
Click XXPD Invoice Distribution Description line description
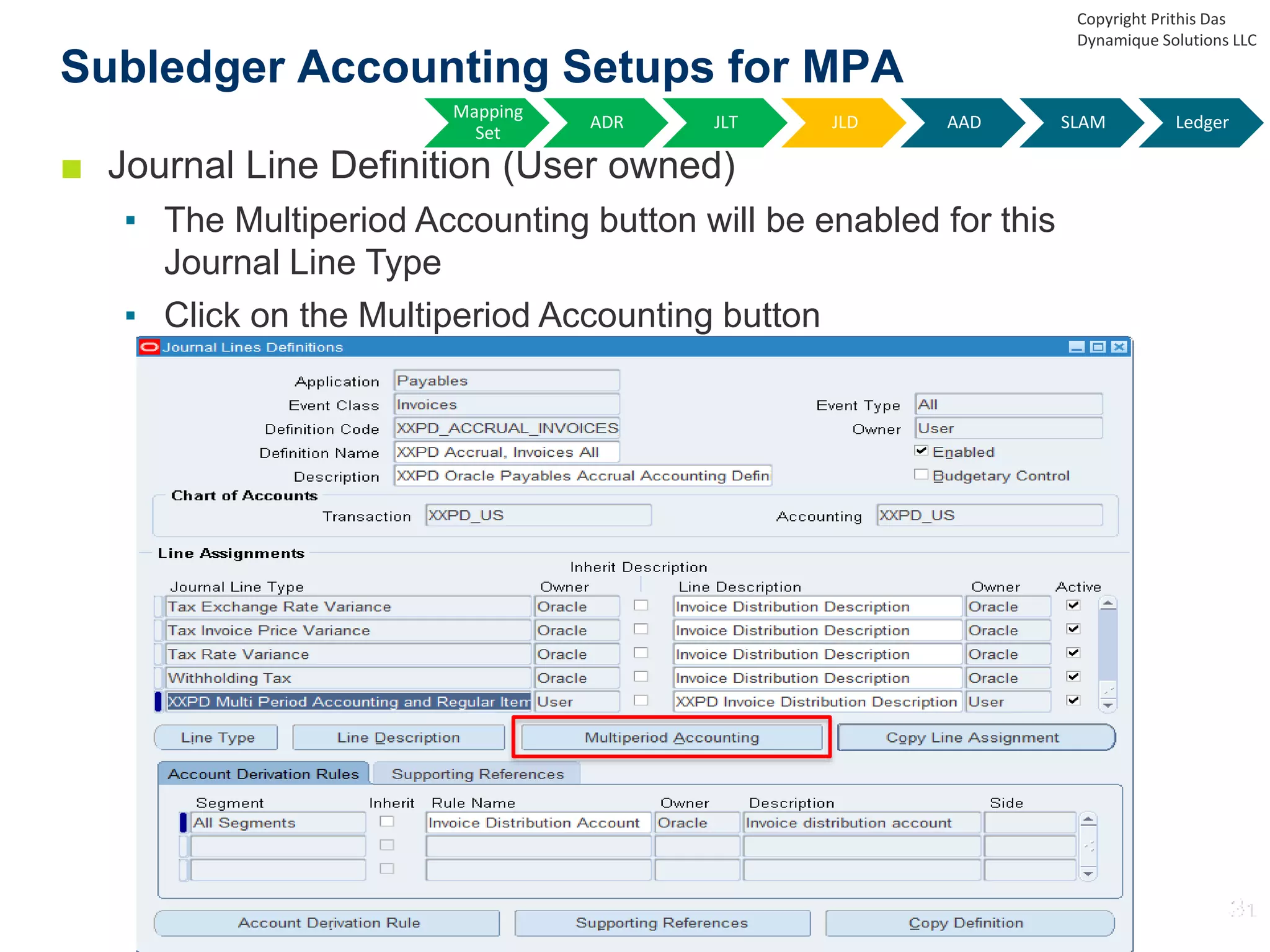817,701
